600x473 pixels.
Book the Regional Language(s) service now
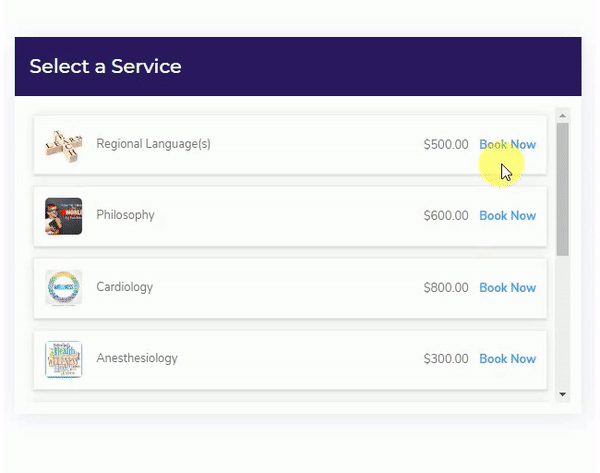pos(507,144)
